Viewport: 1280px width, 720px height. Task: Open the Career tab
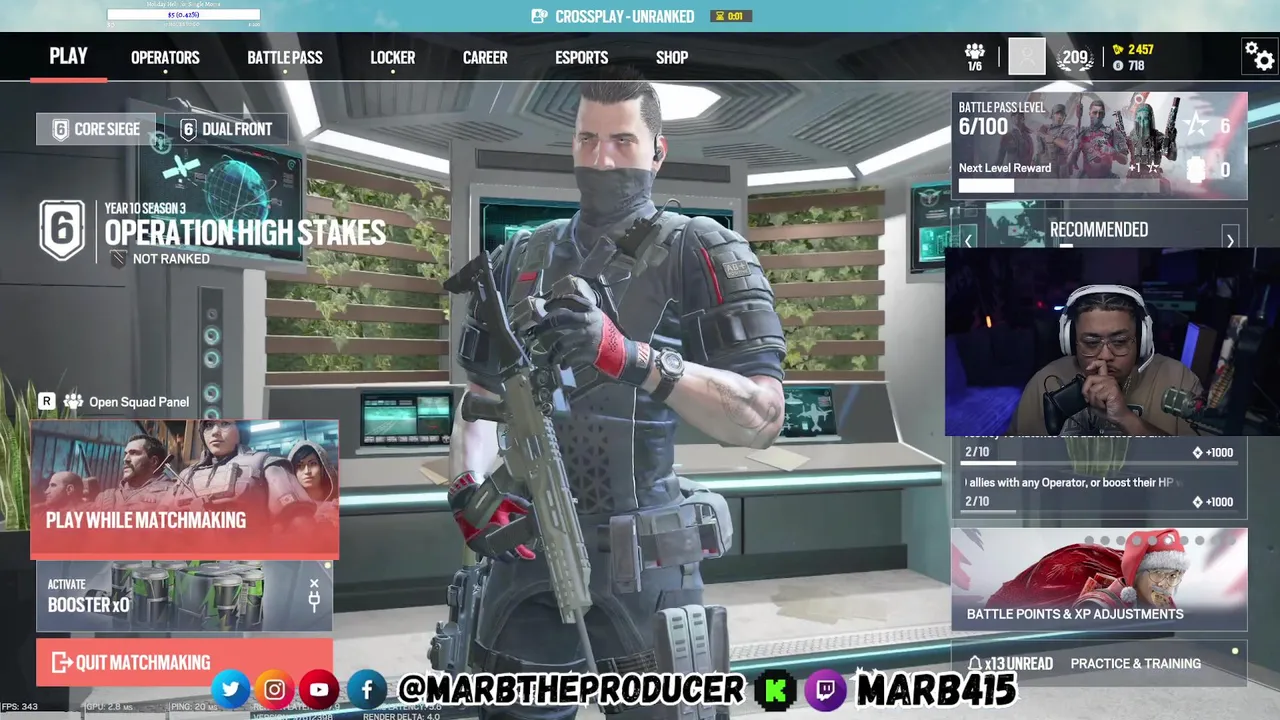click(485, 58)
